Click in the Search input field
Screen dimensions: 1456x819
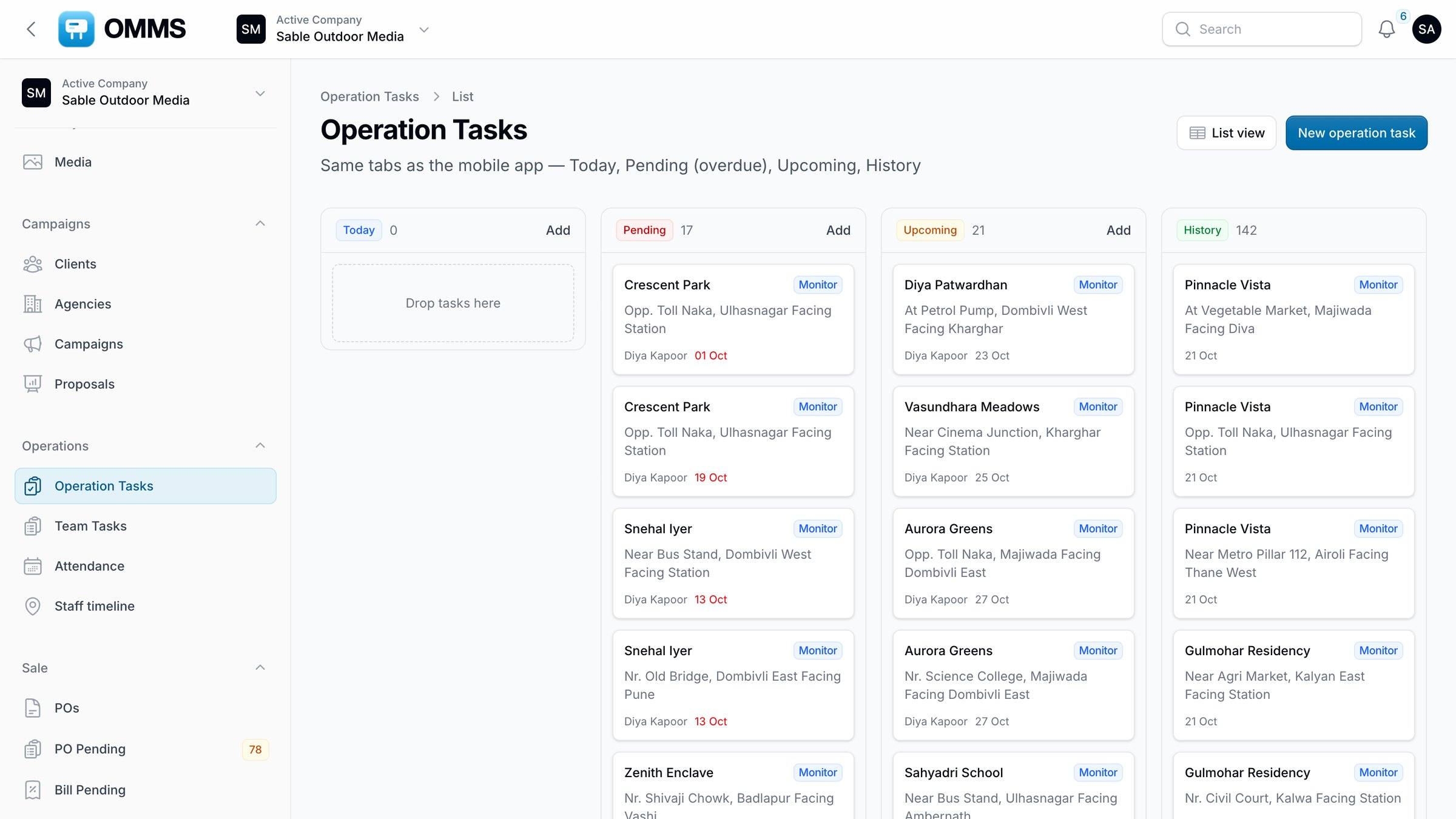click(x=1262, y=29)
